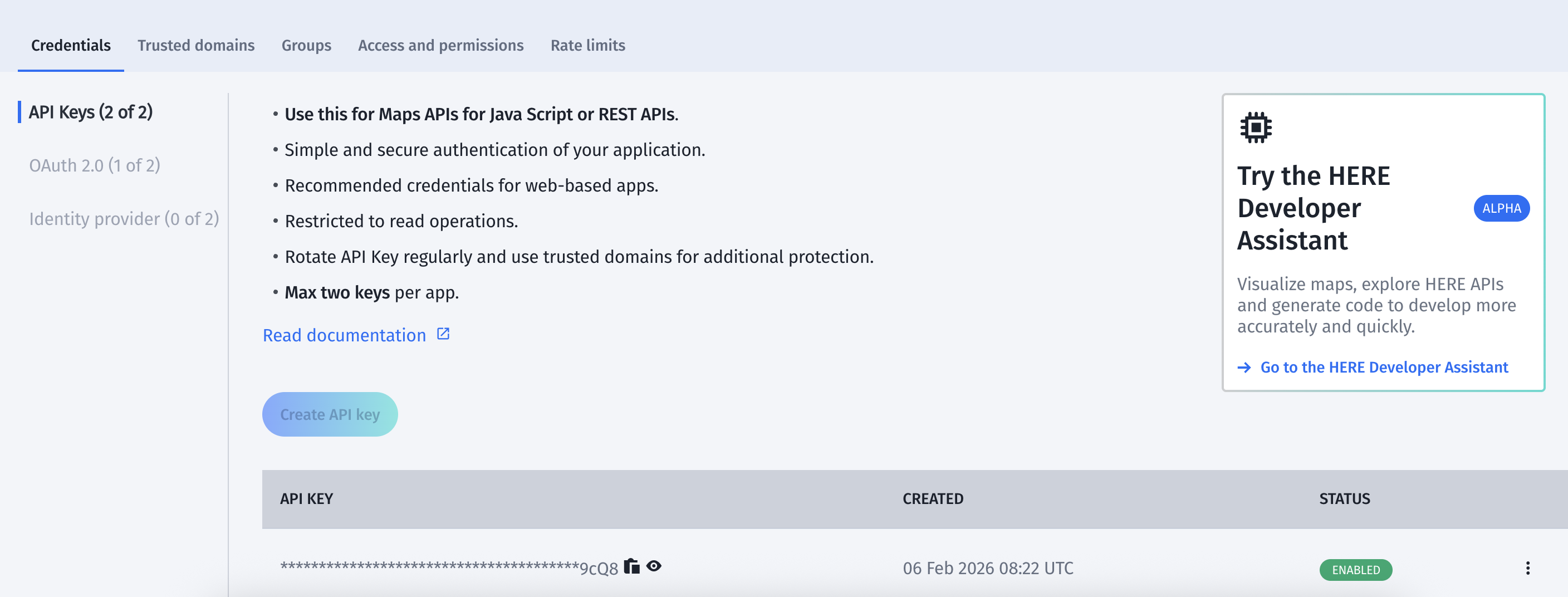Open the Read documentation link
Image resolution: width=1568 pixels, height=597 pixels.
[344, 335]
